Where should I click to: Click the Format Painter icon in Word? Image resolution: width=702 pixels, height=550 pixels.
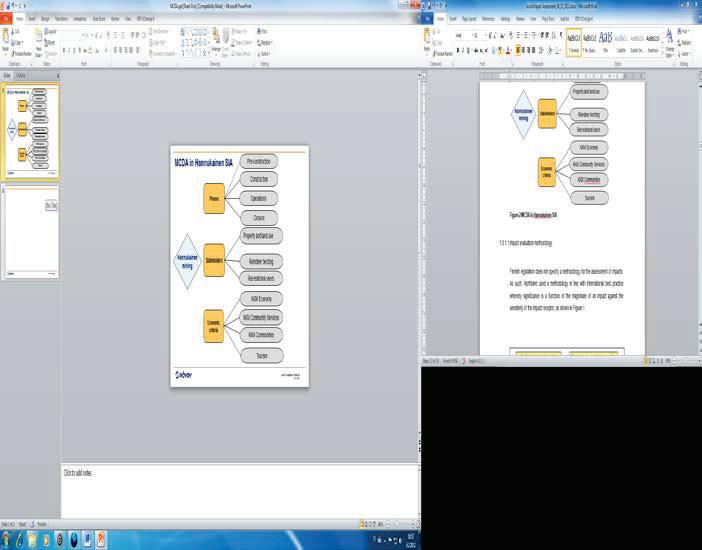tap(443, 54)
